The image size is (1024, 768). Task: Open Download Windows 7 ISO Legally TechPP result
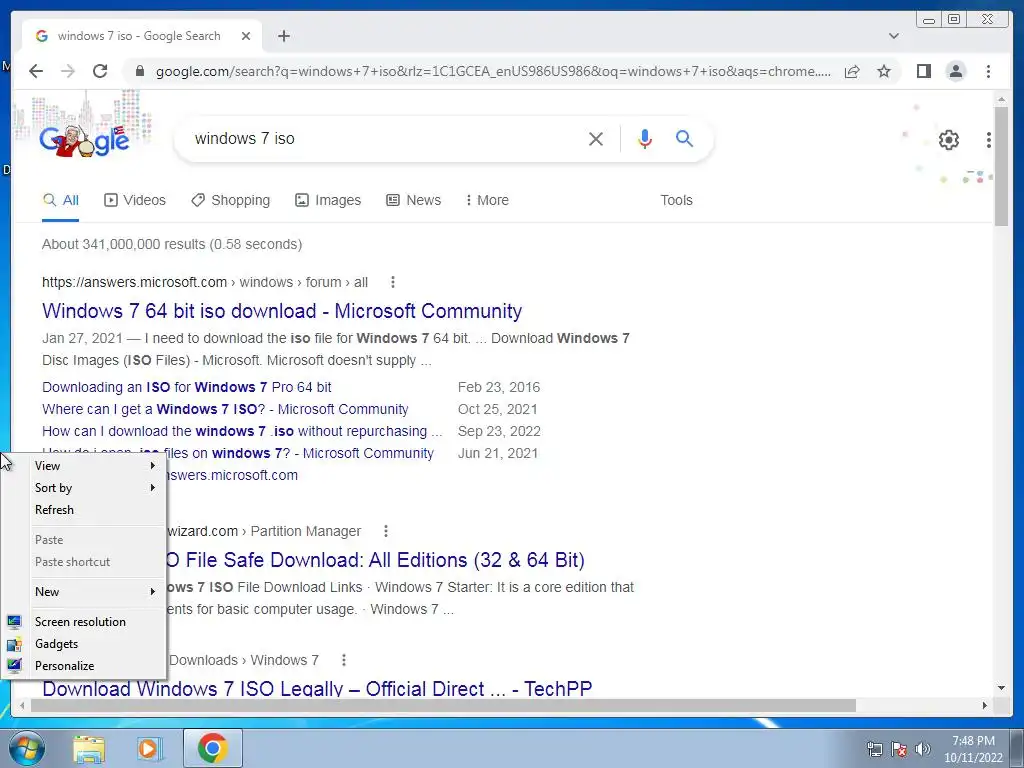pos(317,689)
